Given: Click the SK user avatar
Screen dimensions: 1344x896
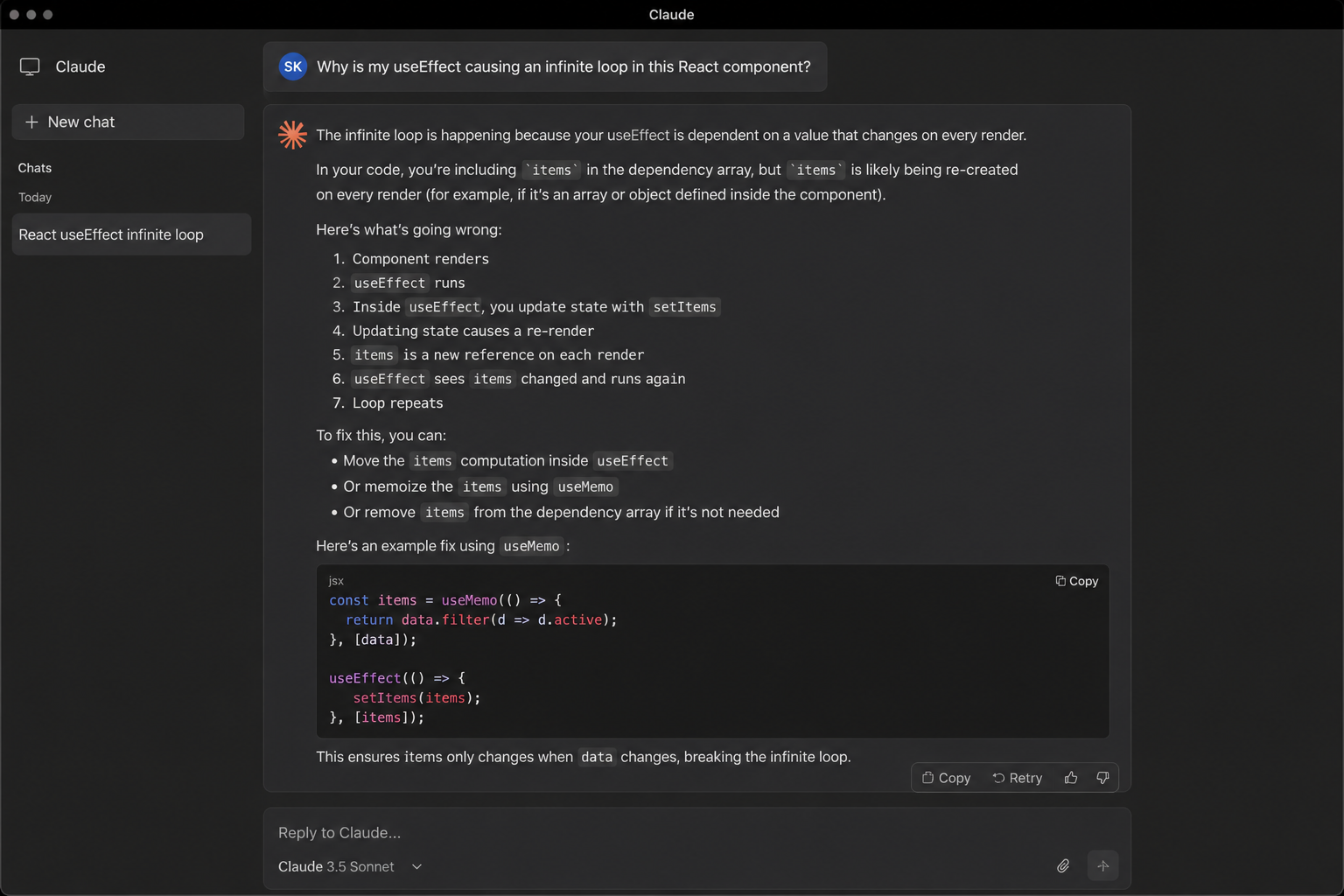Looking at the screenshot, I should [293, 66].
